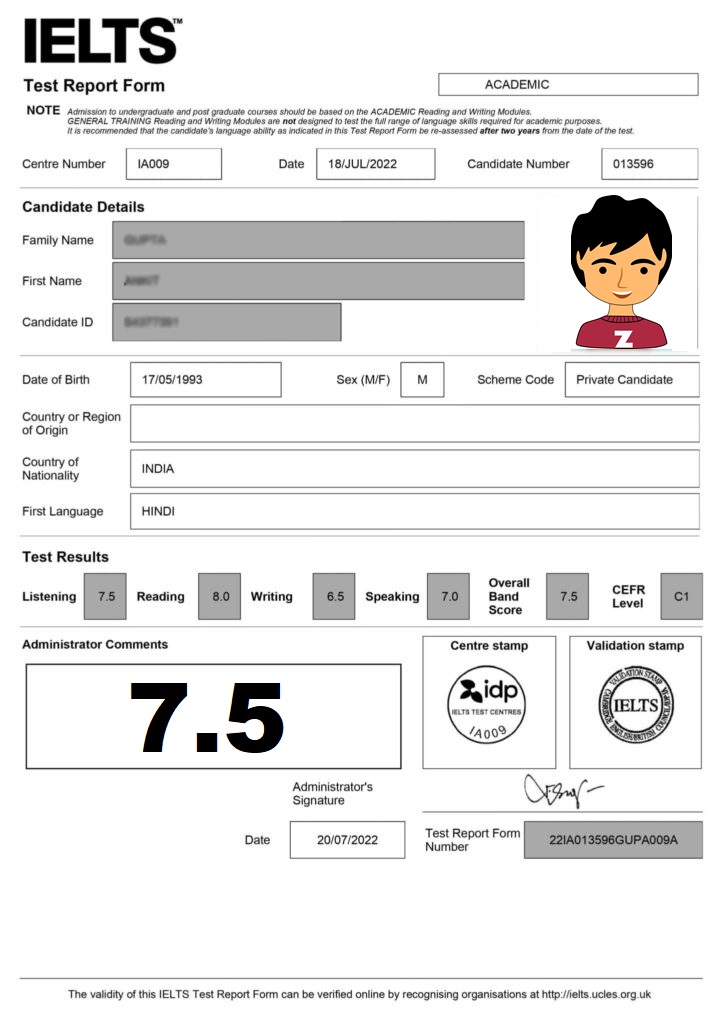The image size is (725, 1024).
Task: Open the ielts.ucles.org.uk verification link
Action: coord(596,995)
